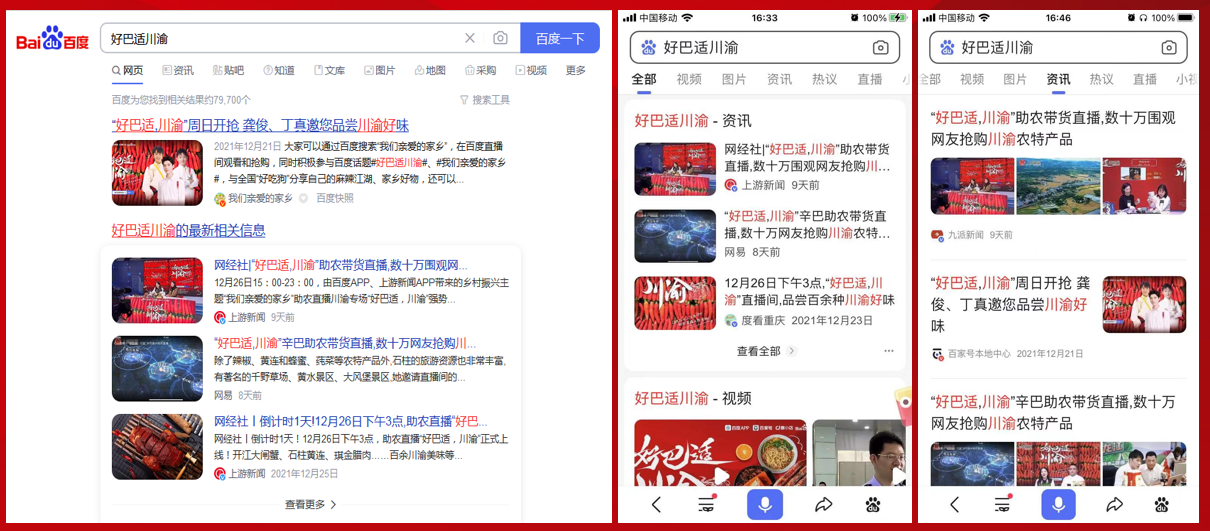This screenshot has height=531, width=1210.
Task: Open the 贴吧 tab on desktop Baidu
Action: point(228,70)
